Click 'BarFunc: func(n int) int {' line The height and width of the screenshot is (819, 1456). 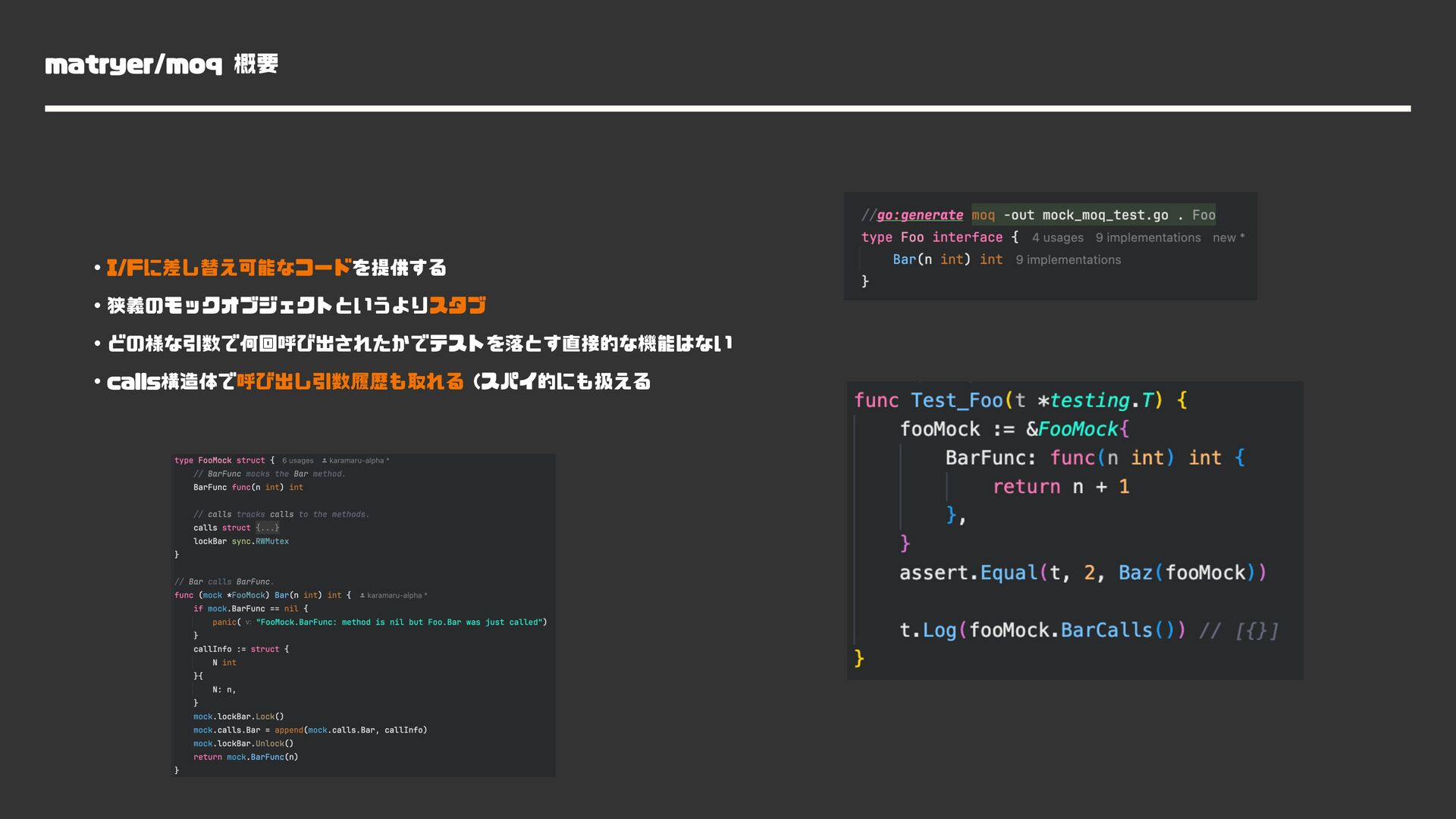(1095, 458)
